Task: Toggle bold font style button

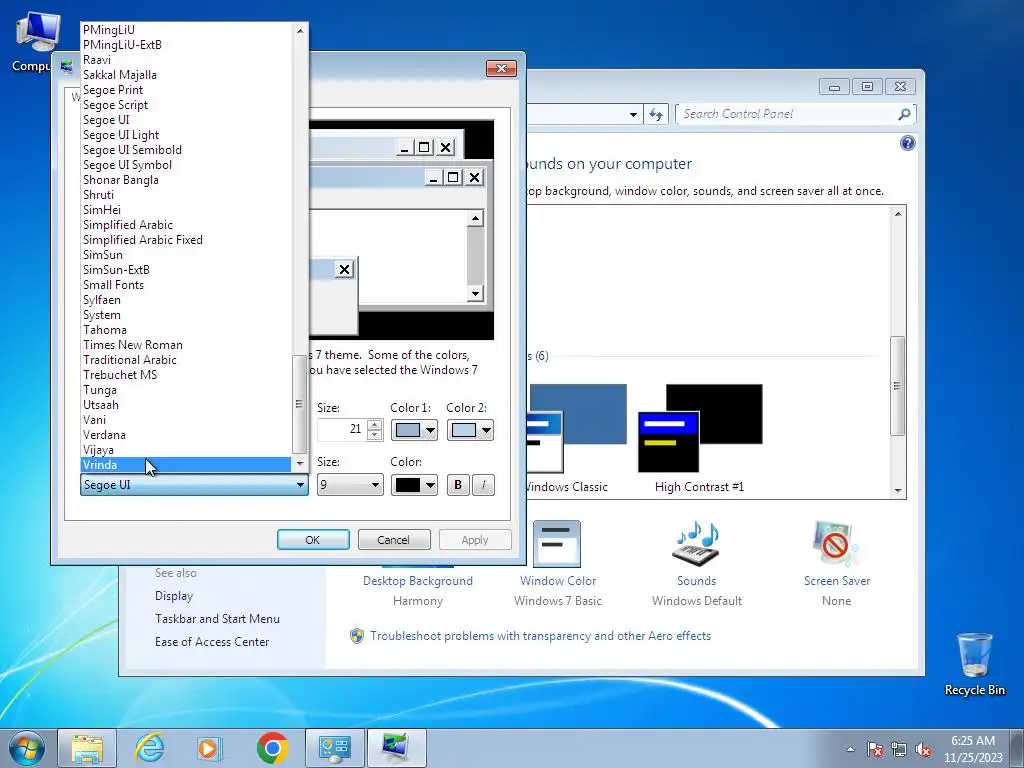Action: (458, 485)
